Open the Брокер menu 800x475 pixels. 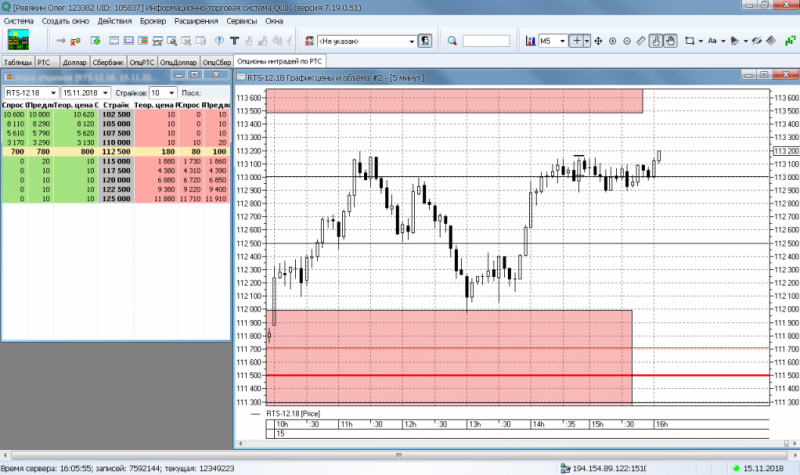coord(153,21)
